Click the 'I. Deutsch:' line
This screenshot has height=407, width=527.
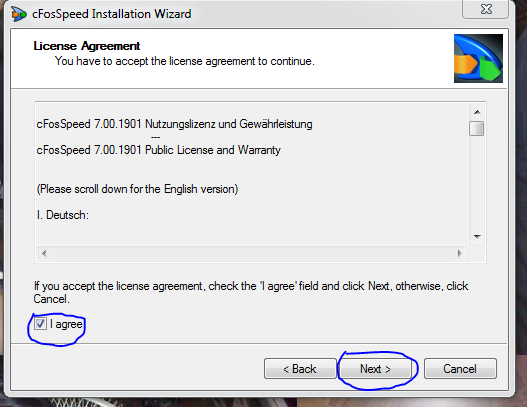[x=63, y=215]
